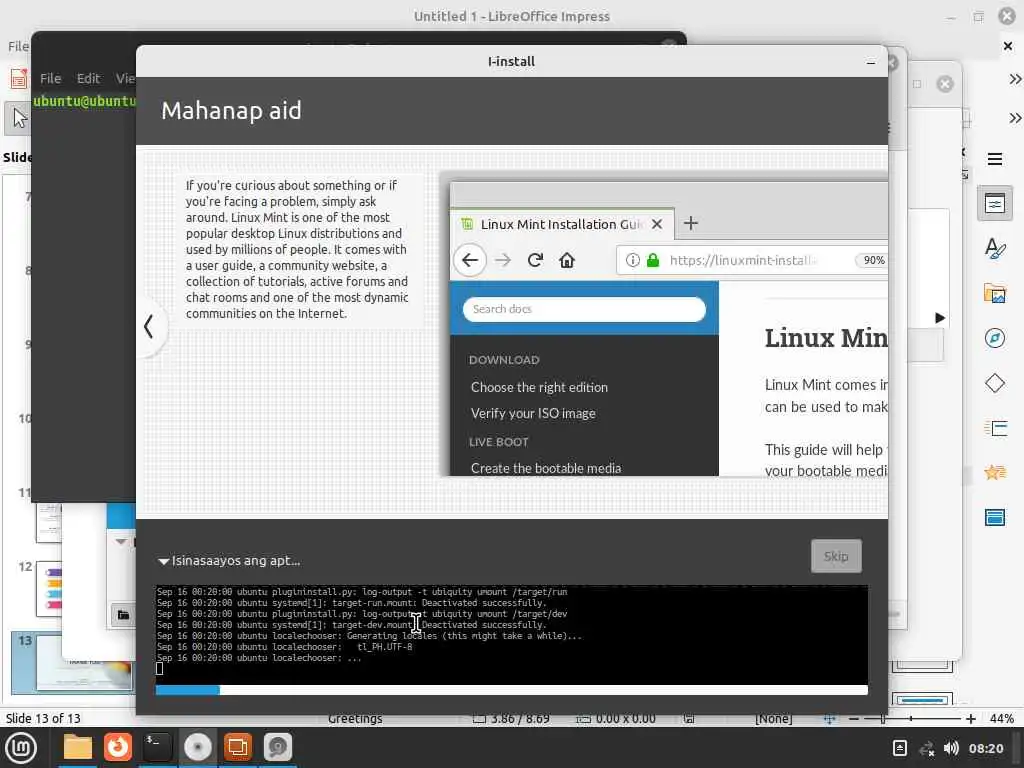Click the Impress new presentation toolbar icon
Image resolution: width=1024 pixels, height=768 pixels.
[18, 78]
